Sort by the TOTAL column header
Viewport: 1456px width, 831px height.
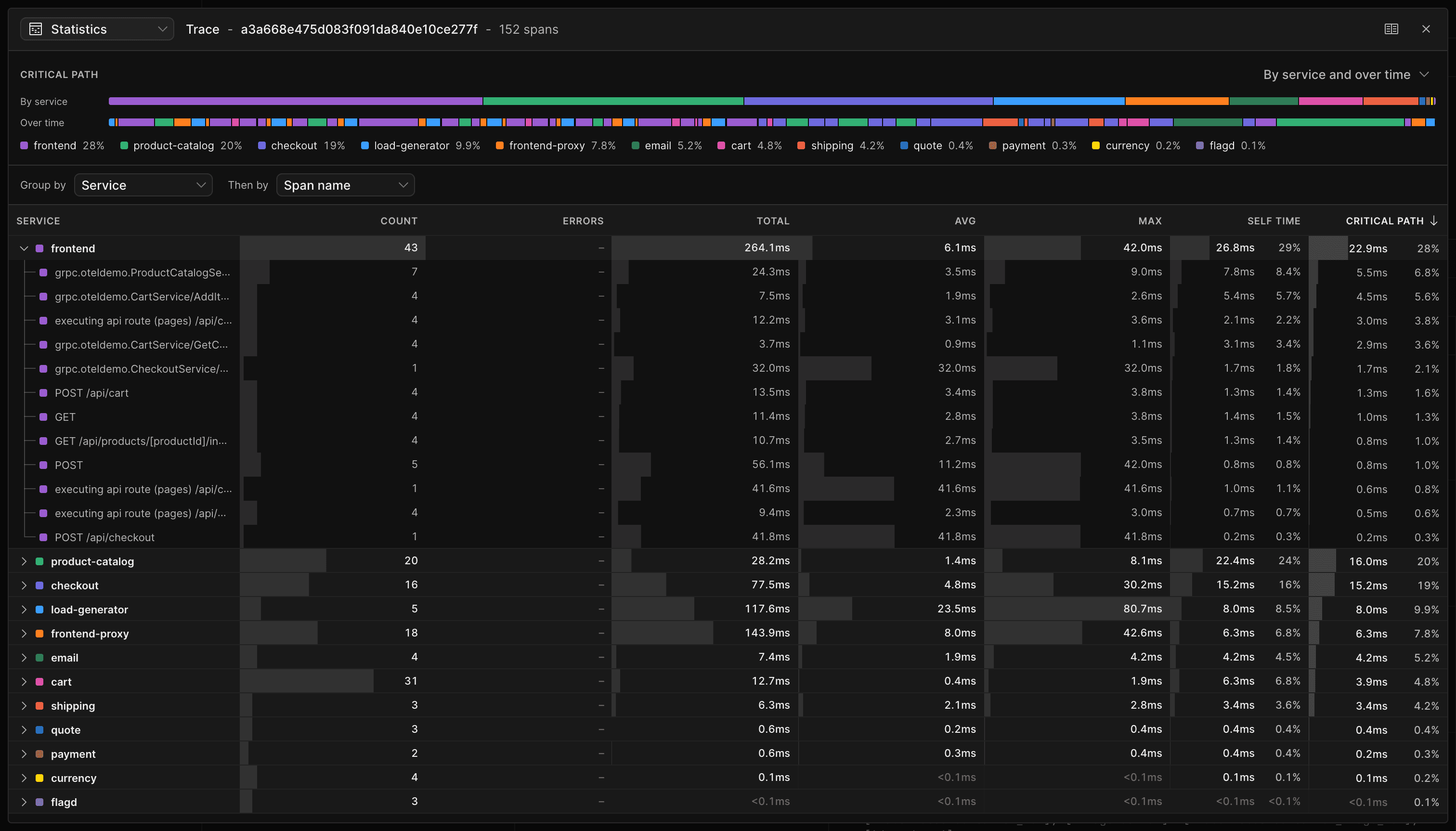click(773, 221)
